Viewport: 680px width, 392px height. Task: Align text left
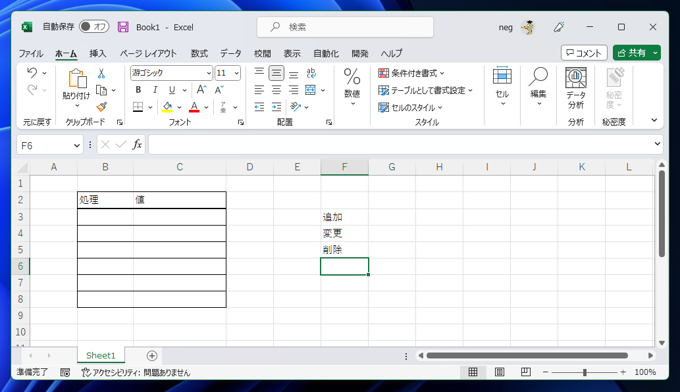point(259,90)
